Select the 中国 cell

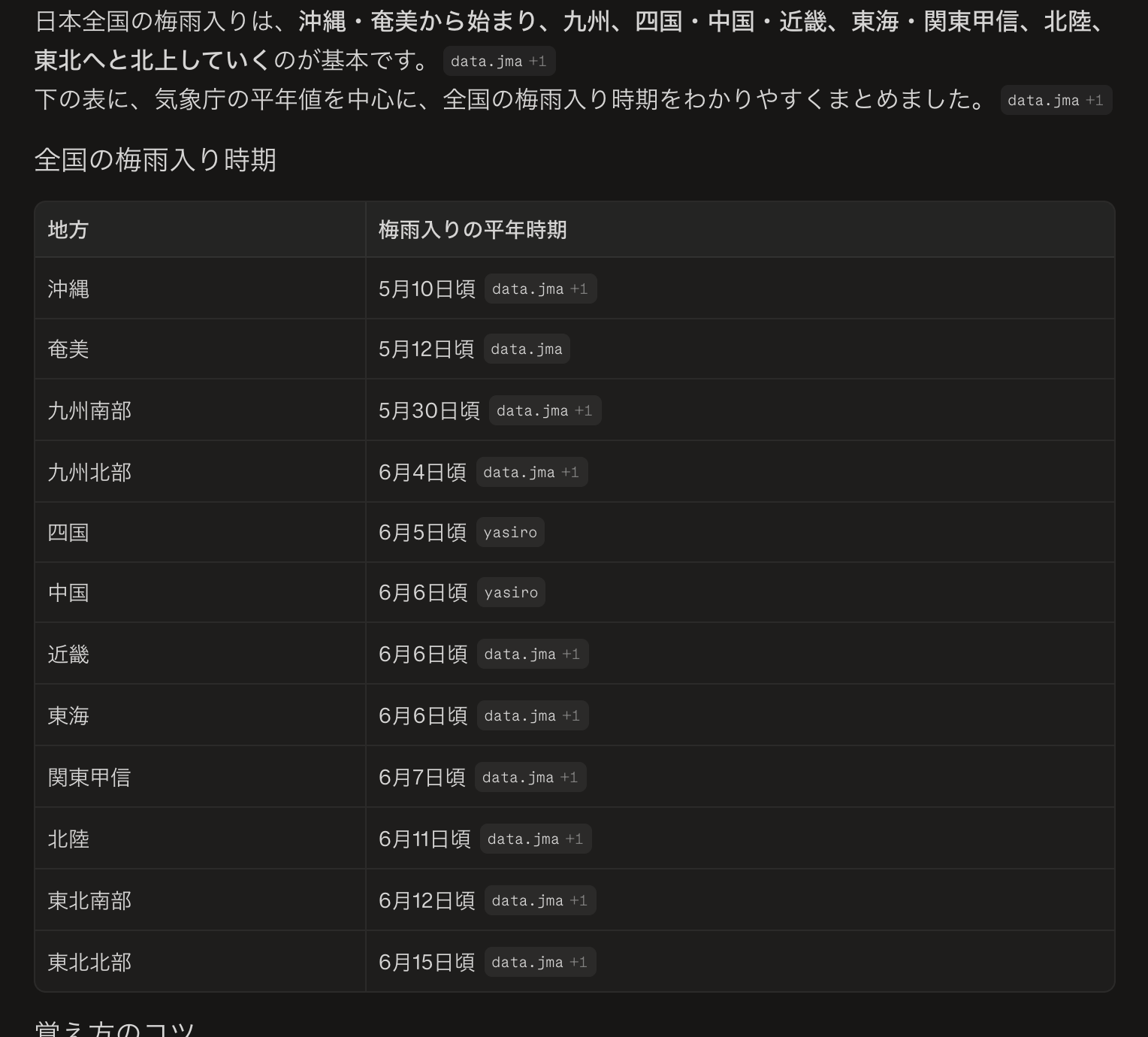(200, 592)
